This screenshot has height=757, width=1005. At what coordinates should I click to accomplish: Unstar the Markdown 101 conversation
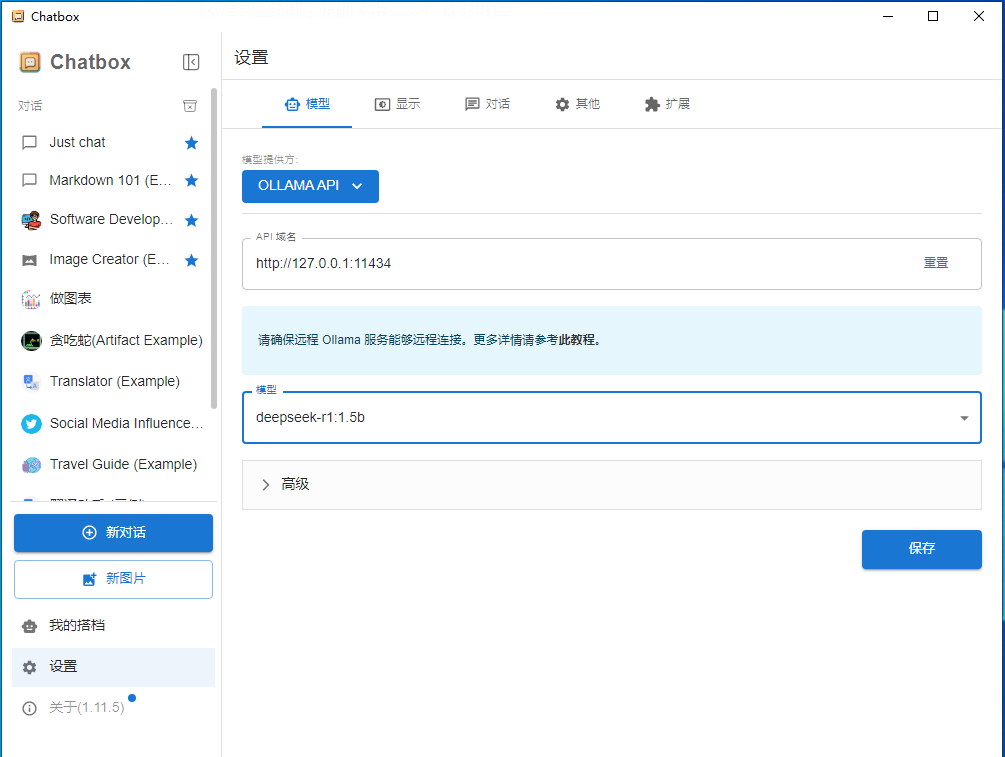pyautogui.click(x=191, y=181)
